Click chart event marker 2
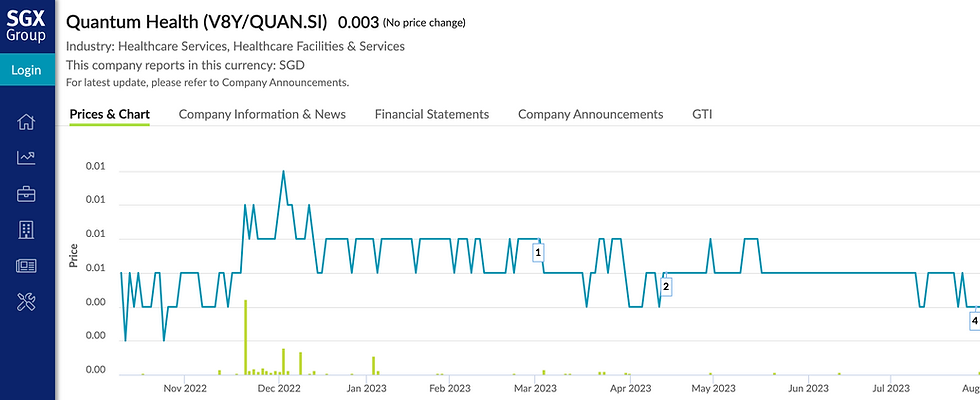This screenshot has height=400, width=980. click(x=666, y=287)
